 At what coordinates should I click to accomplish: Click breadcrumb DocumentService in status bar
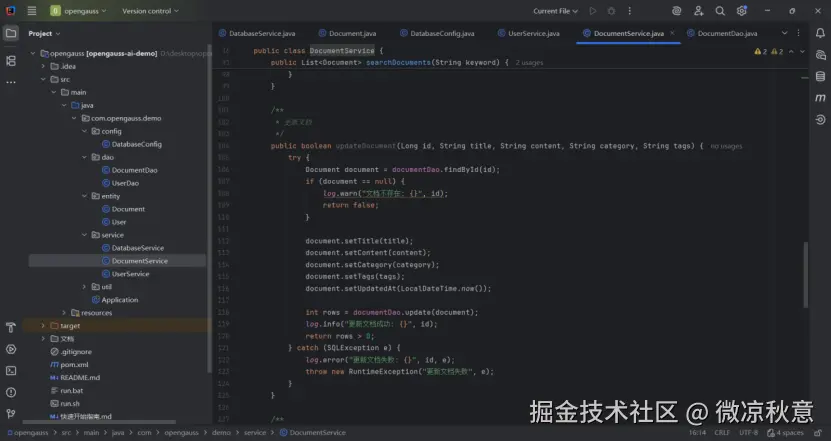pos(313,432)
